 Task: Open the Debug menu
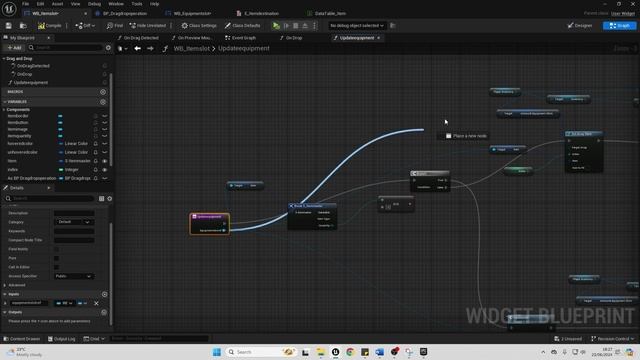coord(94,4)
